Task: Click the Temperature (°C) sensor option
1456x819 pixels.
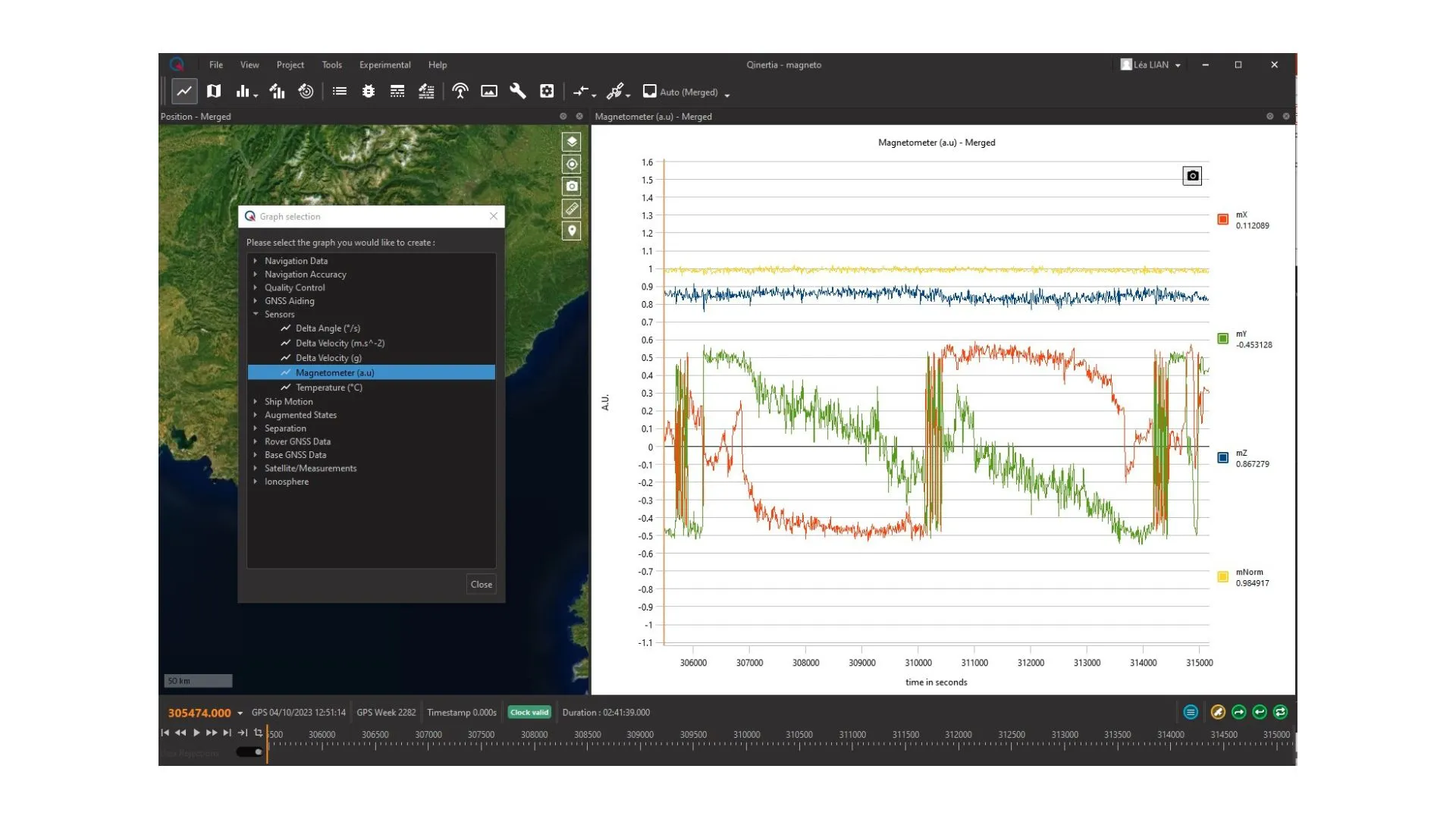Action: (x=329, y=387)
